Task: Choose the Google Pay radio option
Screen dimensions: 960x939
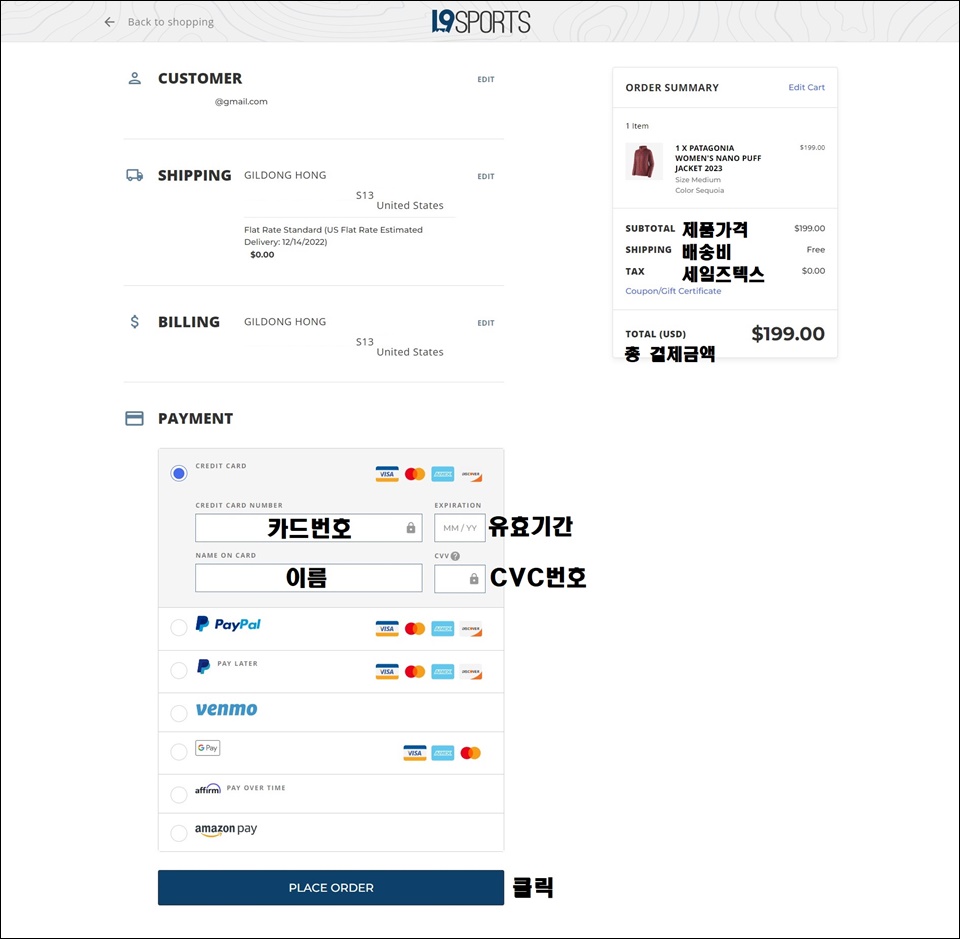Action: tap(179, 752)
